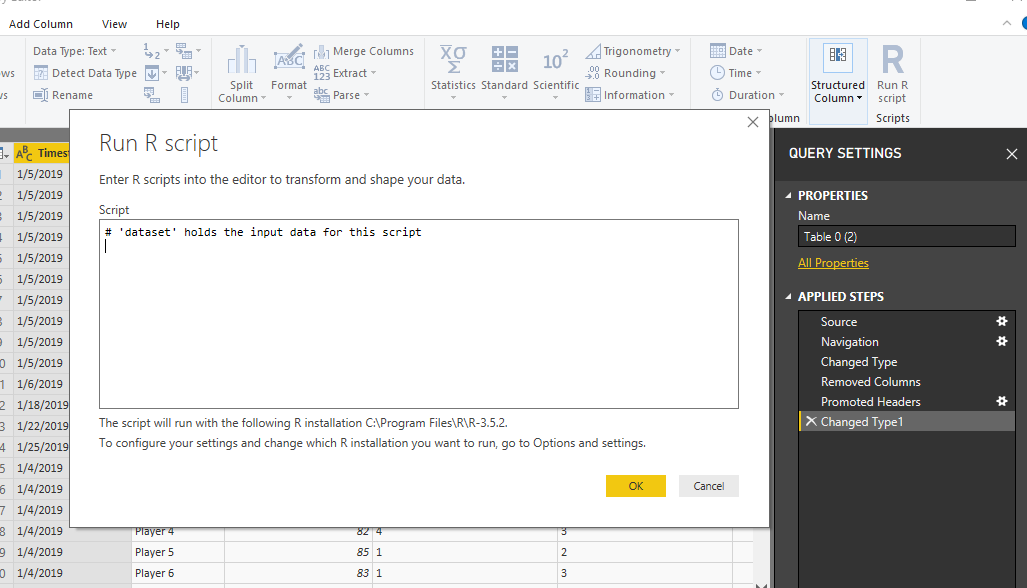1027x588 pixels.
Task: Open the Data Type: Text dropdown
Action: (x=75, y=51)
